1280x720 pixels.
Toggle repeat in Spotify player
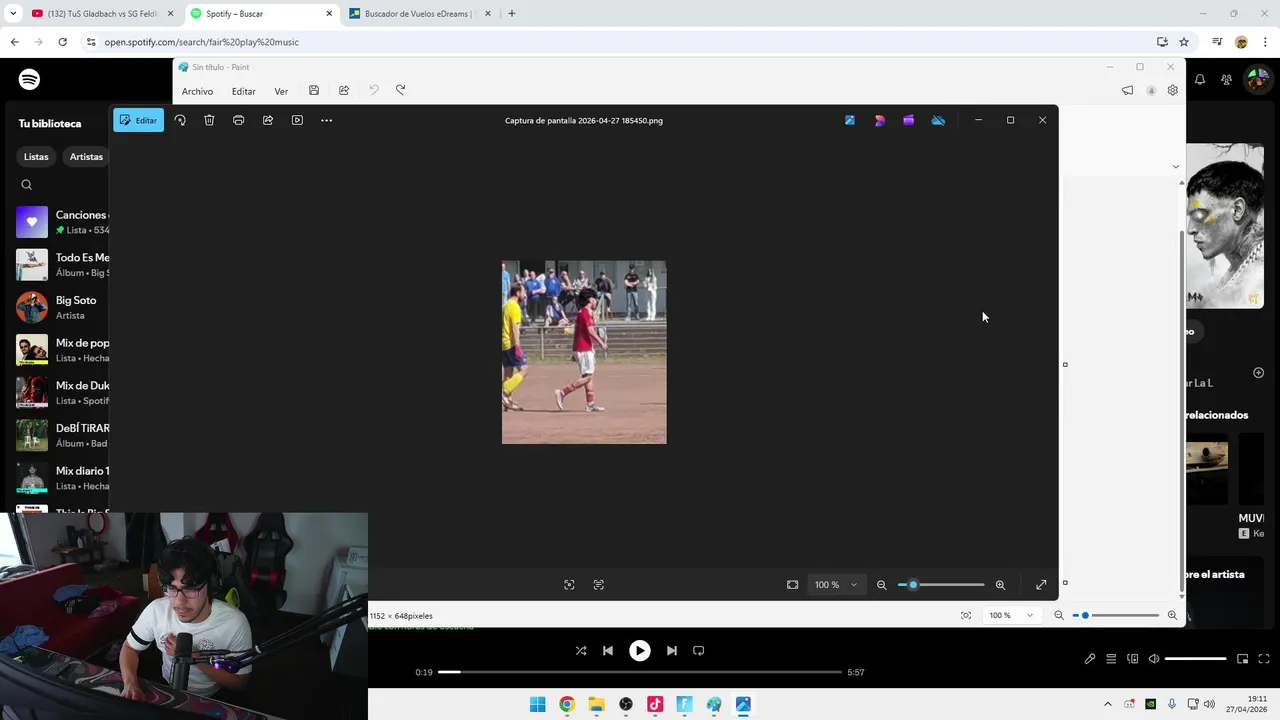pos(699,650)
